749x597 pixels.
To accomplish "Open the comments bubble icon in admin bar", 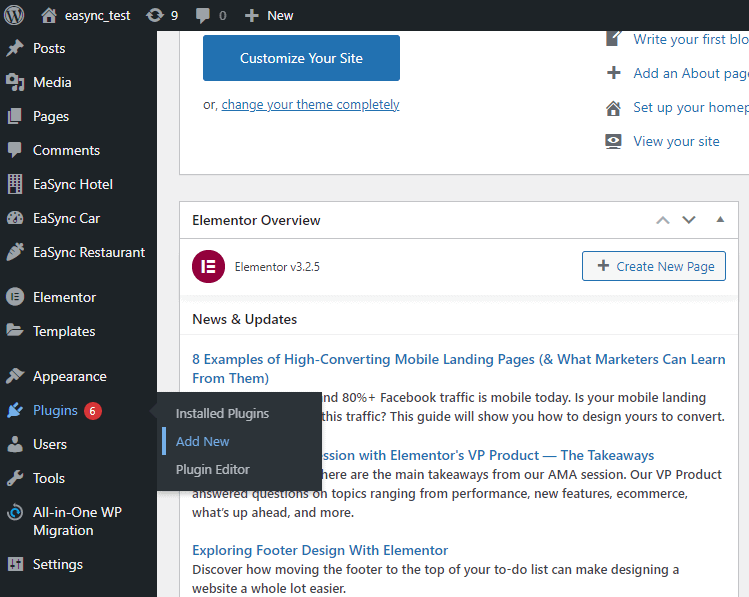I will click(203, 16).
